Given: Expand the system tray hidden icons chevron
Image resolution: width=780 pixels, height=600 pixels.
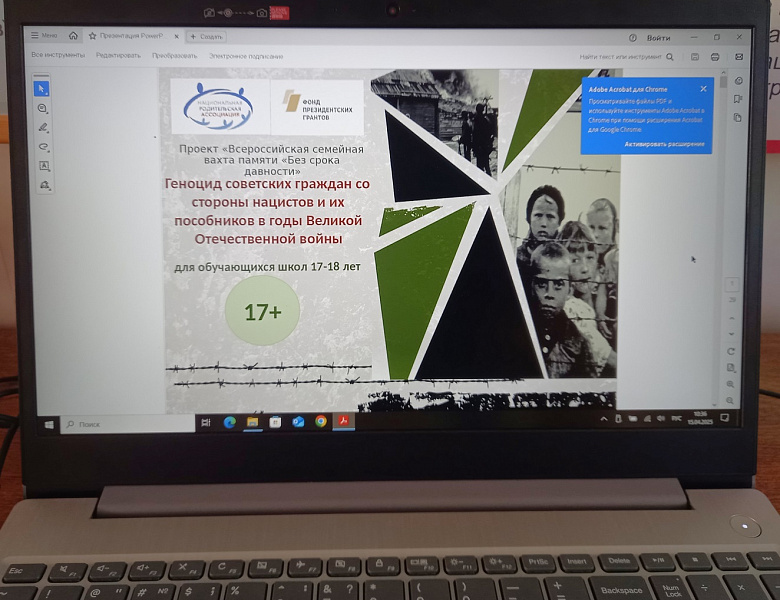Looking at the screenshot, I should pyautogui.click(x=604, y=419).
